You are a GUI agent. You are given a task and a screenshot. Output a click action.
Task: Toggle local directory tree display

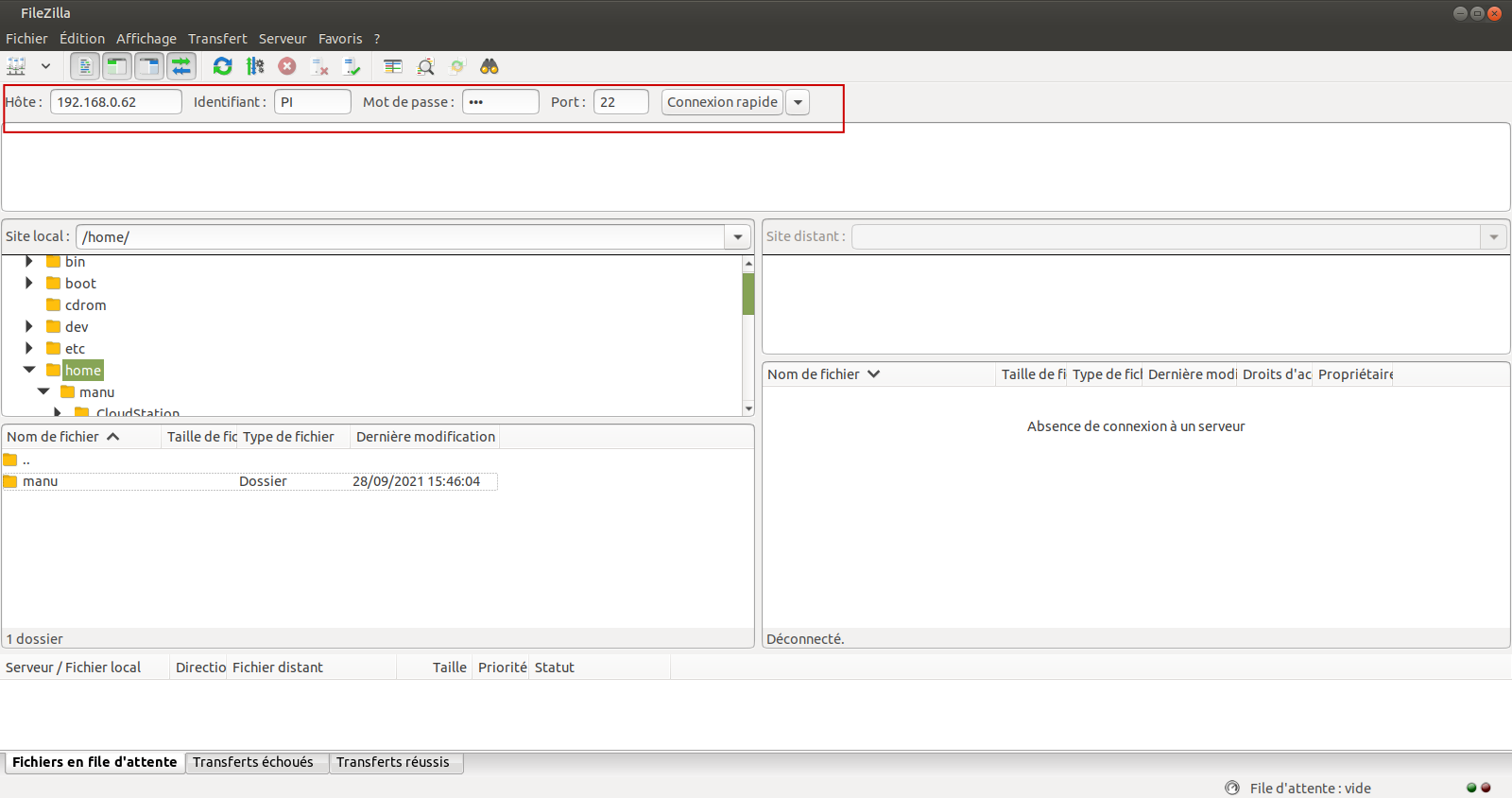(117, 66)
